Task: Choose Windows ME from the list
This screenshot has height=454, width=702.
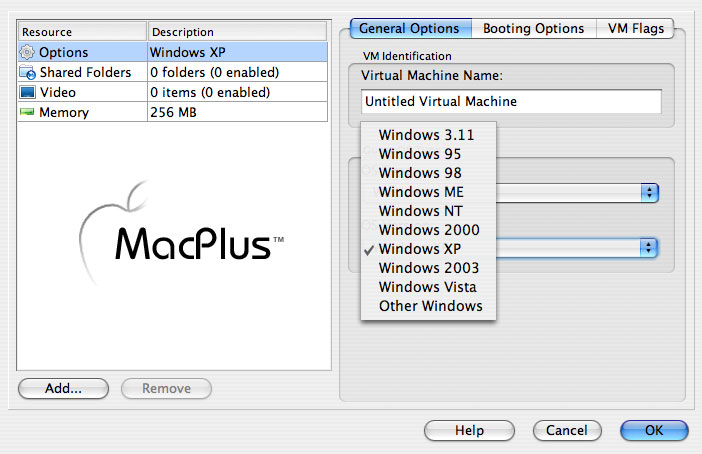Action: tap(428, 192)
